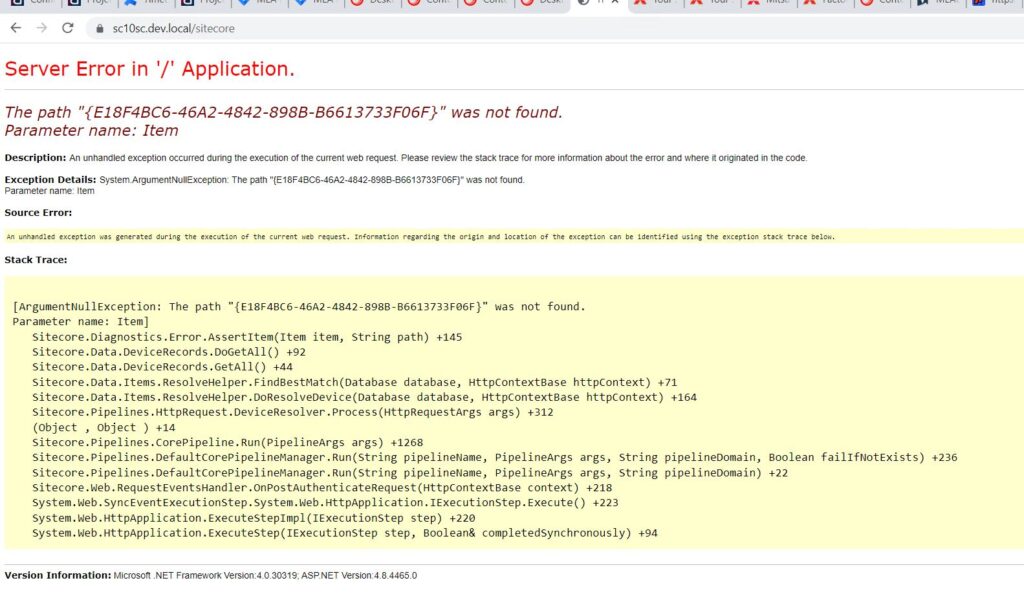Viewport: 1024px width, 596px height.
Task: Click the 'HttpApplication.ExecuteStepImpl' line
Action: coord(254,518)
